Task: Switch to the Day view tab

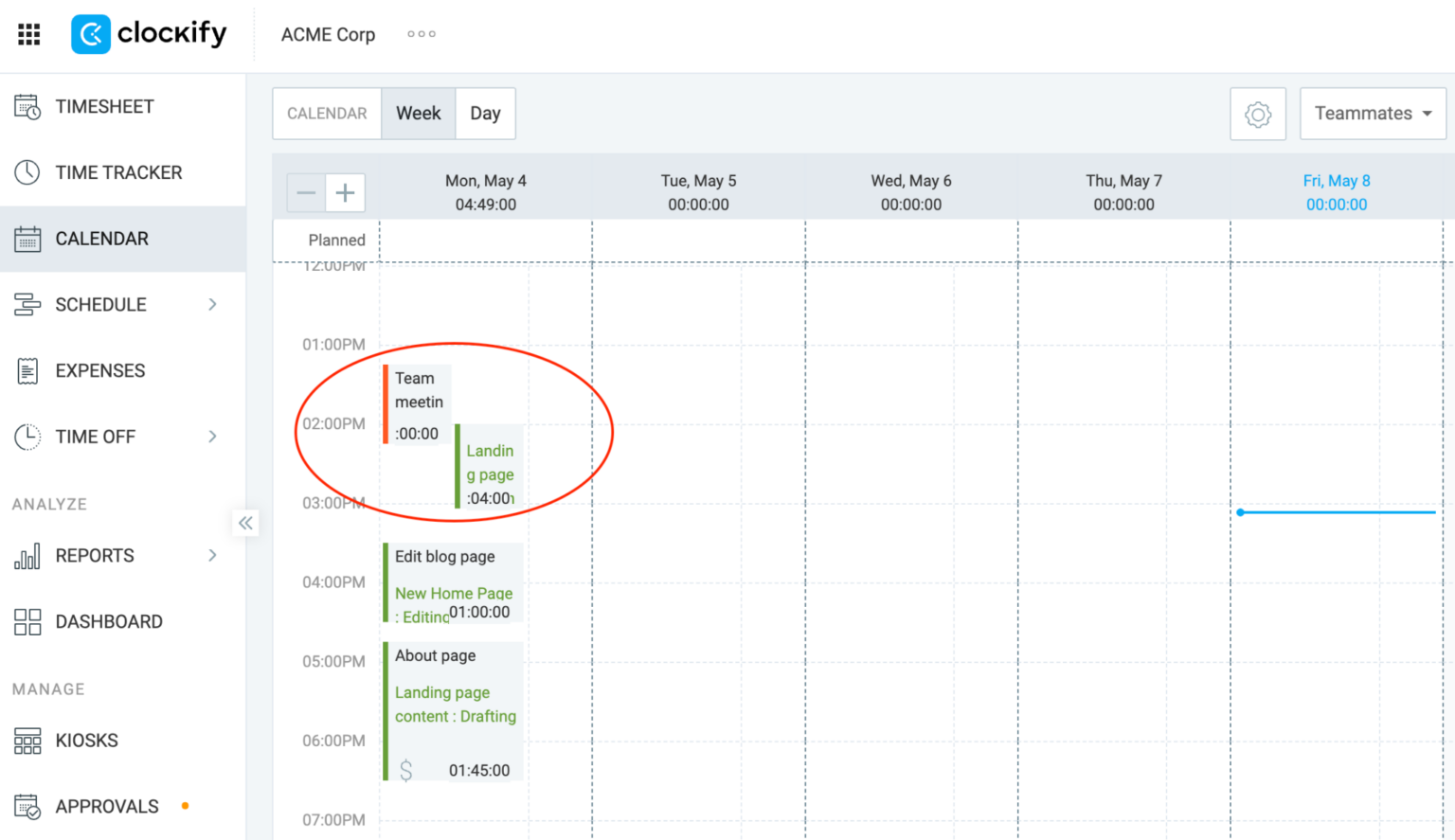Action: (x=485, y=114)
